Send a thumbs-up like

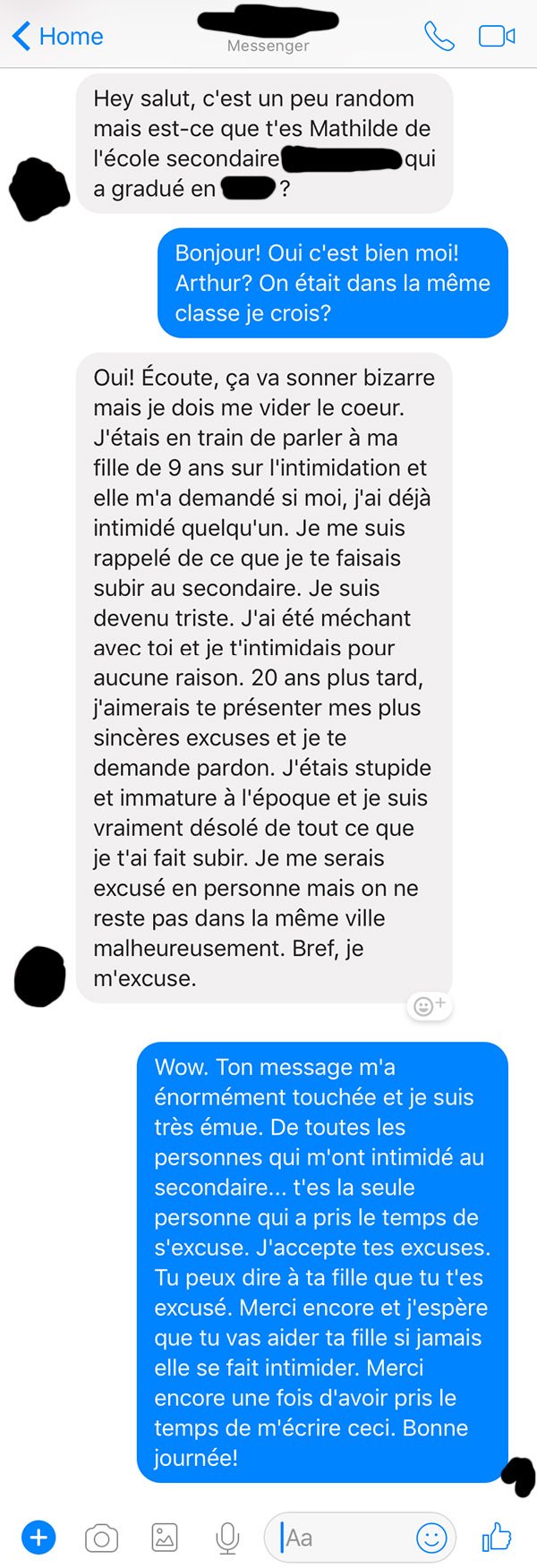497,1537
